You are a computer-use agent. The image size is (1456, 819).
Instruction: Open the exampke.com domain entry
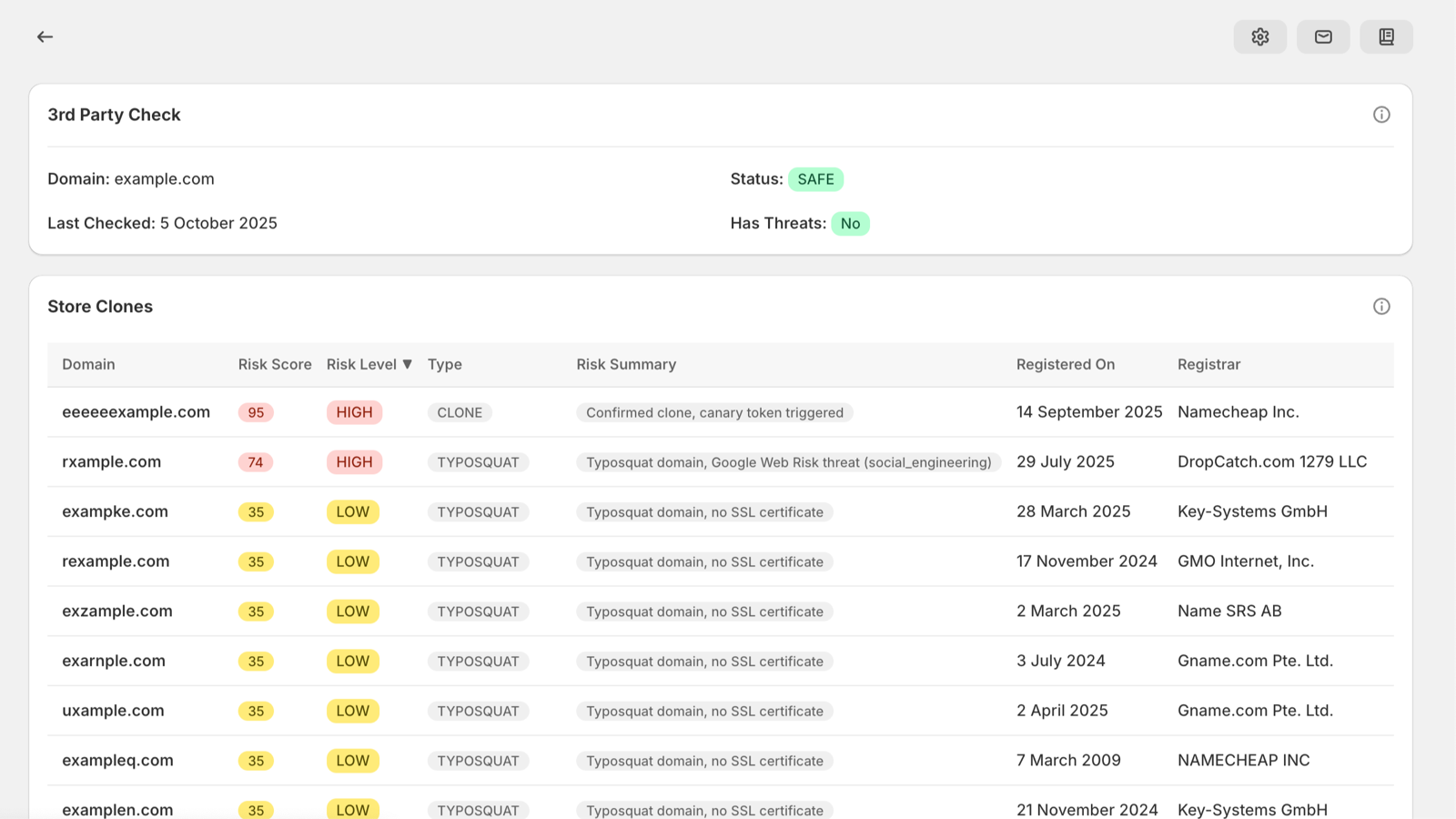point(115,511)
